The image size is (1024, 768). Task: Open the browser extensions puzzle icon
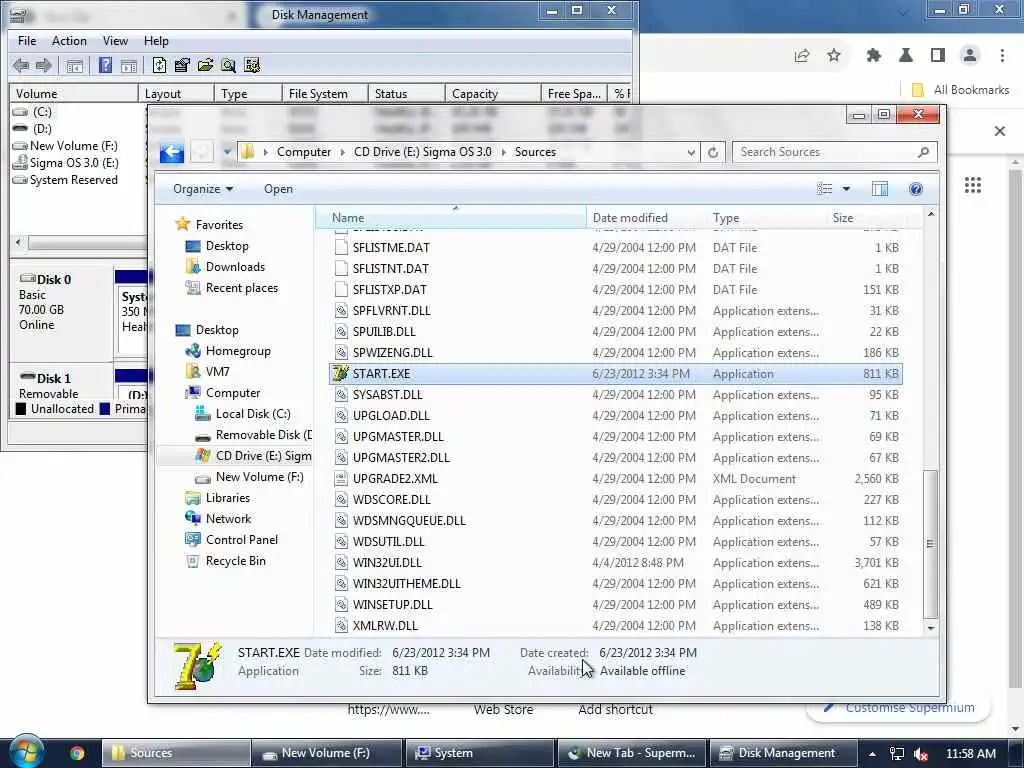pyautogui.click(x=874, y=56)
